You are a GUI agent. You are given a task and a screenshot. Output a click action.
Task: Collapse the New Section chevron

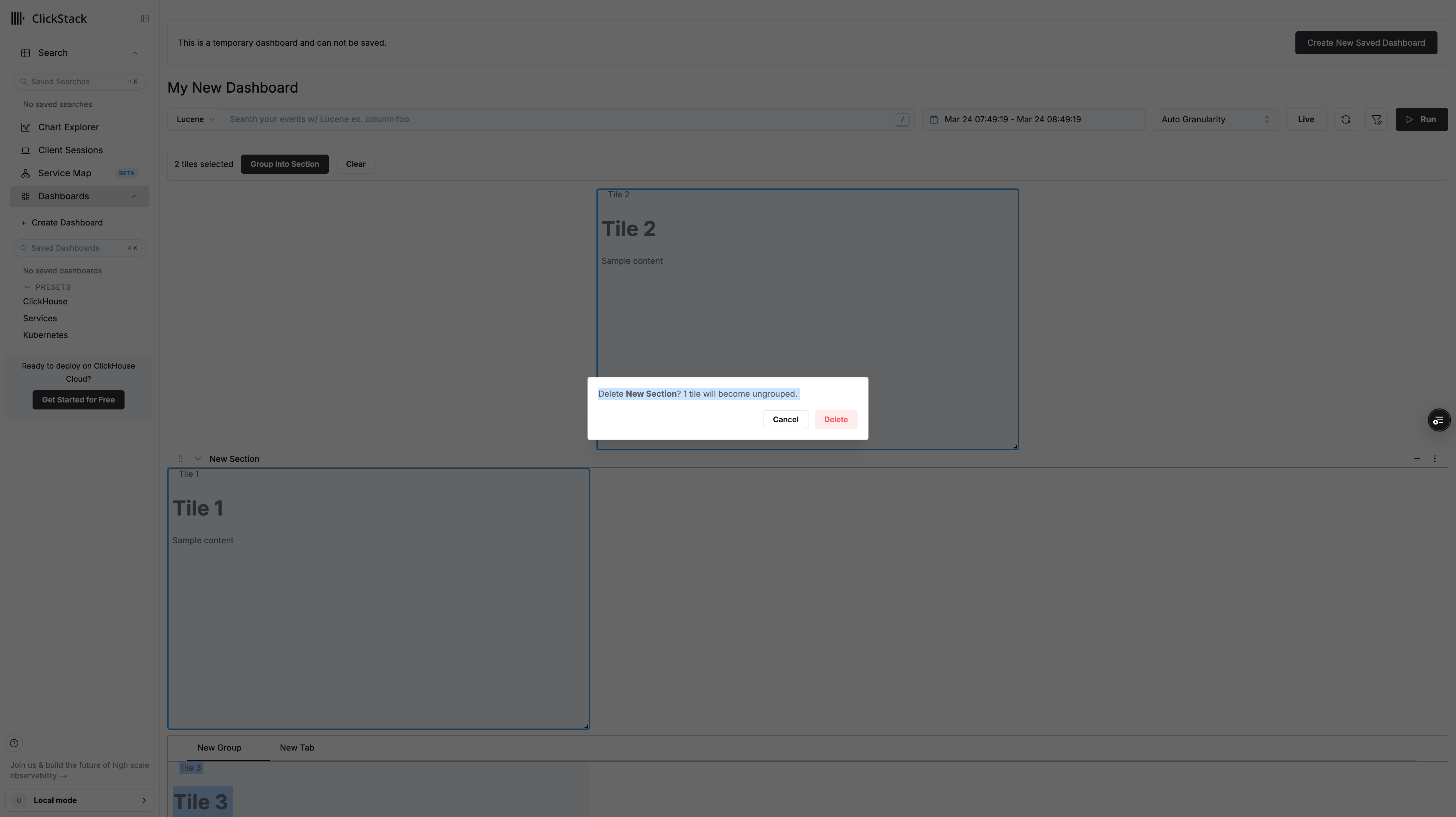tap(198, 459)
